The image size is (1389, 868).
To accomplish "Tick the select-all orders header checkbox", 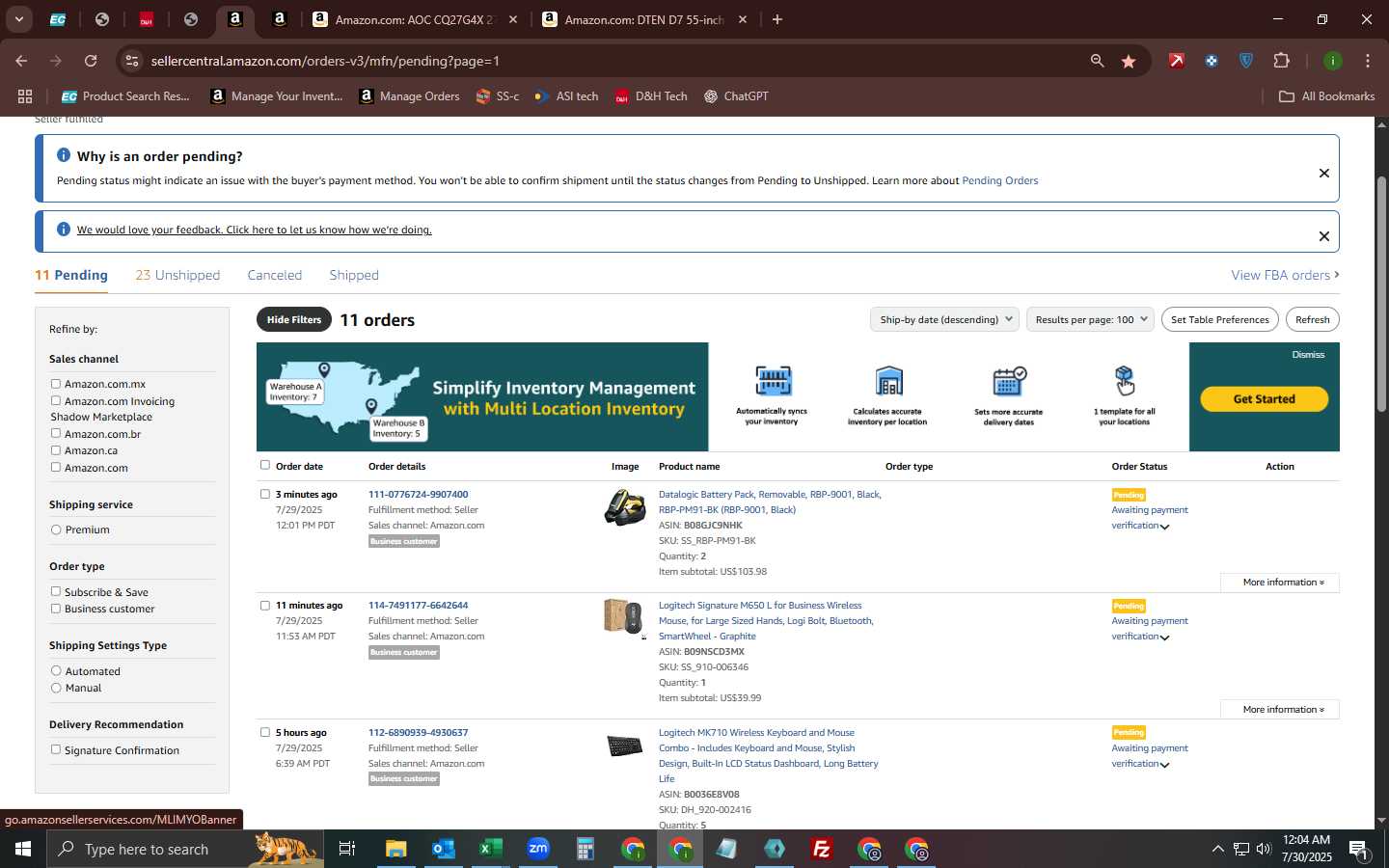I will [x=265, y=465].
